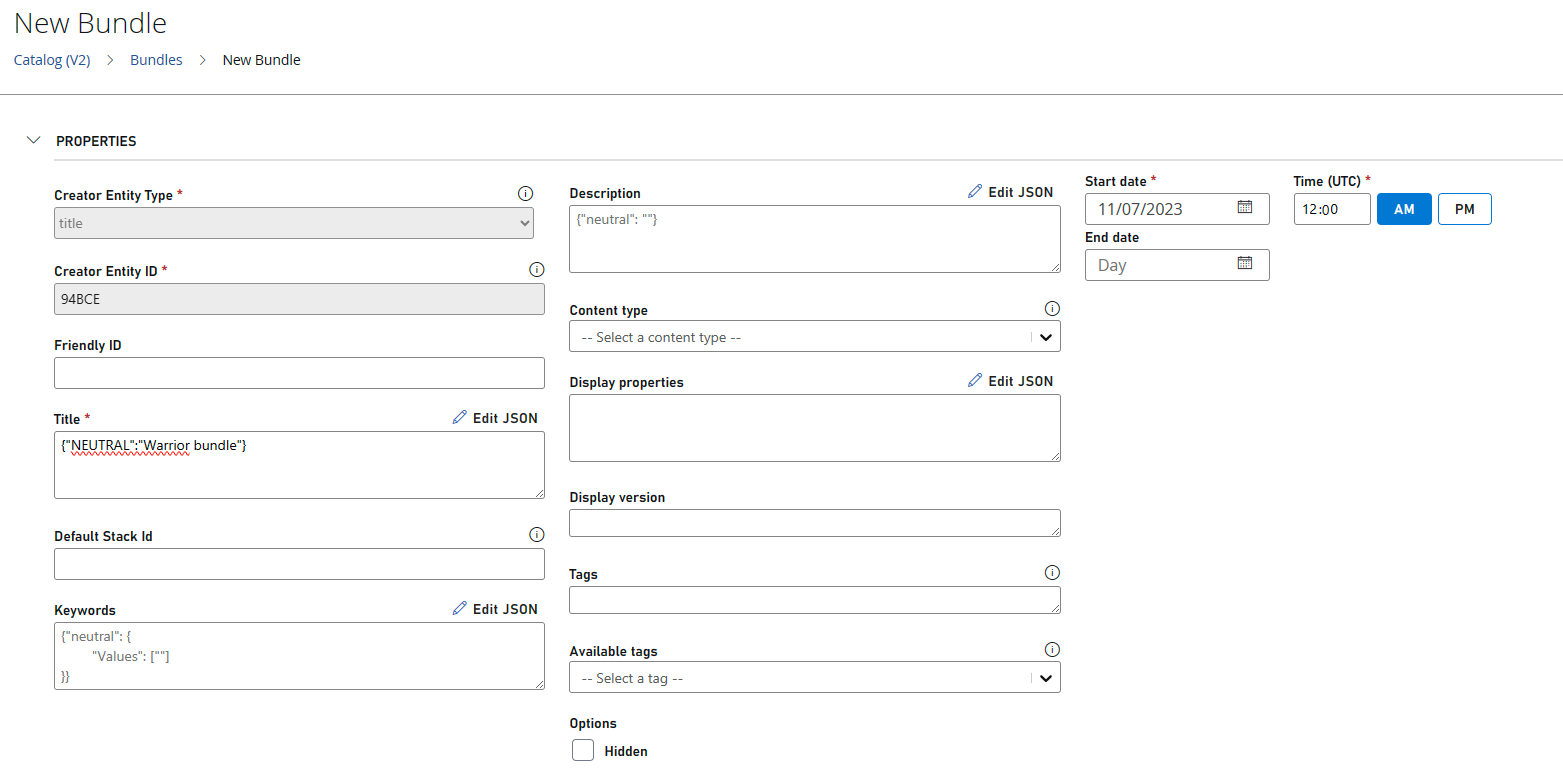This screenshot has height=781, width=1563.
Task: Click the Creator Entity Type info icon
Action: 525,194
